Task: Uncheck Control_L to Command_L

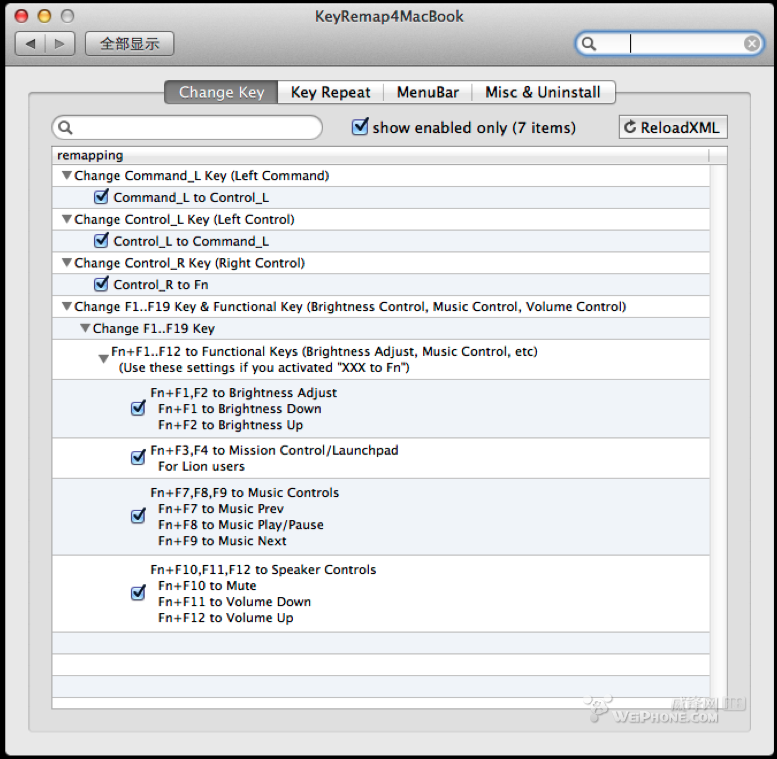Action: (x=101, y=240)
